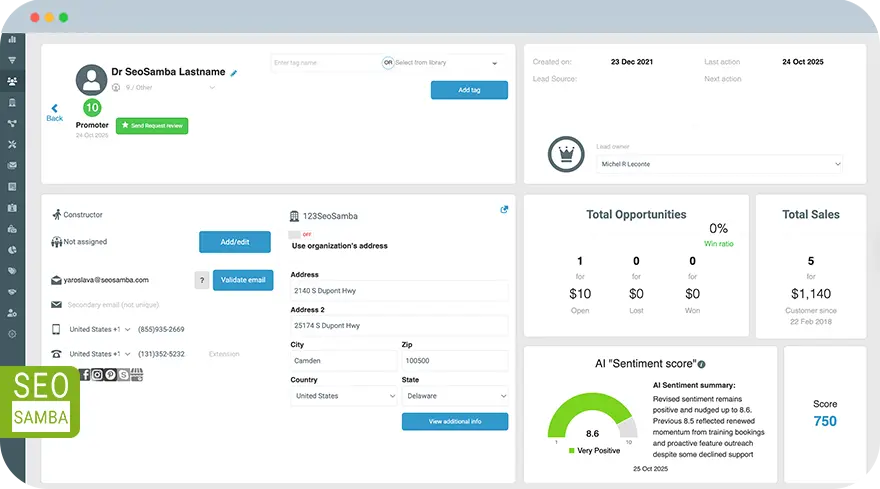Click the Send Request review button
The image size is (880, 489).
click(x=152, y=126)
